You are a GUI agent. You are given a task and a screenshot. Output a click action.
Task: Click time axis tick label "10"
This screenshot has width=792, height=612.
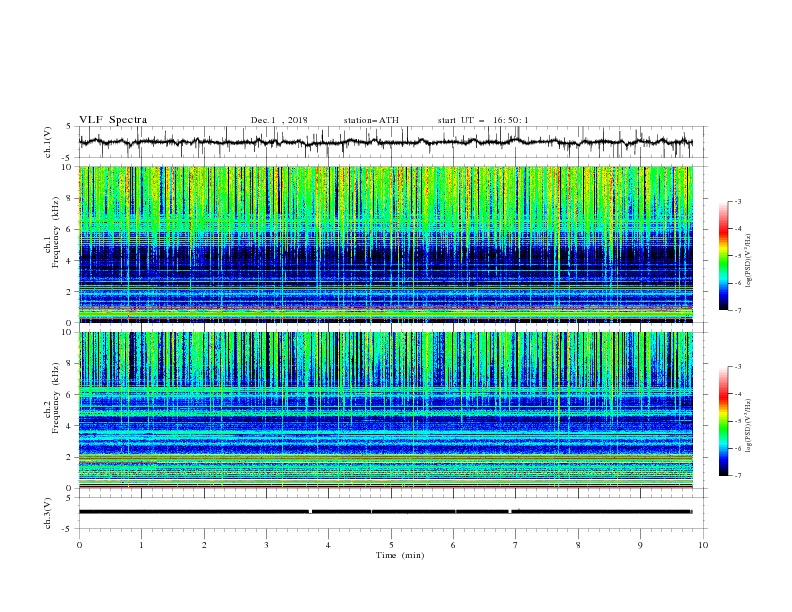(703, 545)
